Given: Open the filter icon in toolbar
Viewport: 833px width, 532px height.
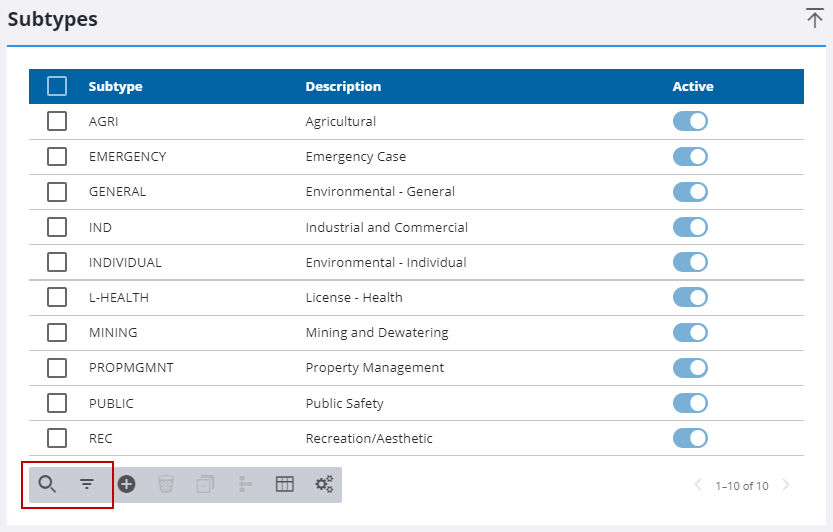Looking at the screenshot, I should click(87, 485).
